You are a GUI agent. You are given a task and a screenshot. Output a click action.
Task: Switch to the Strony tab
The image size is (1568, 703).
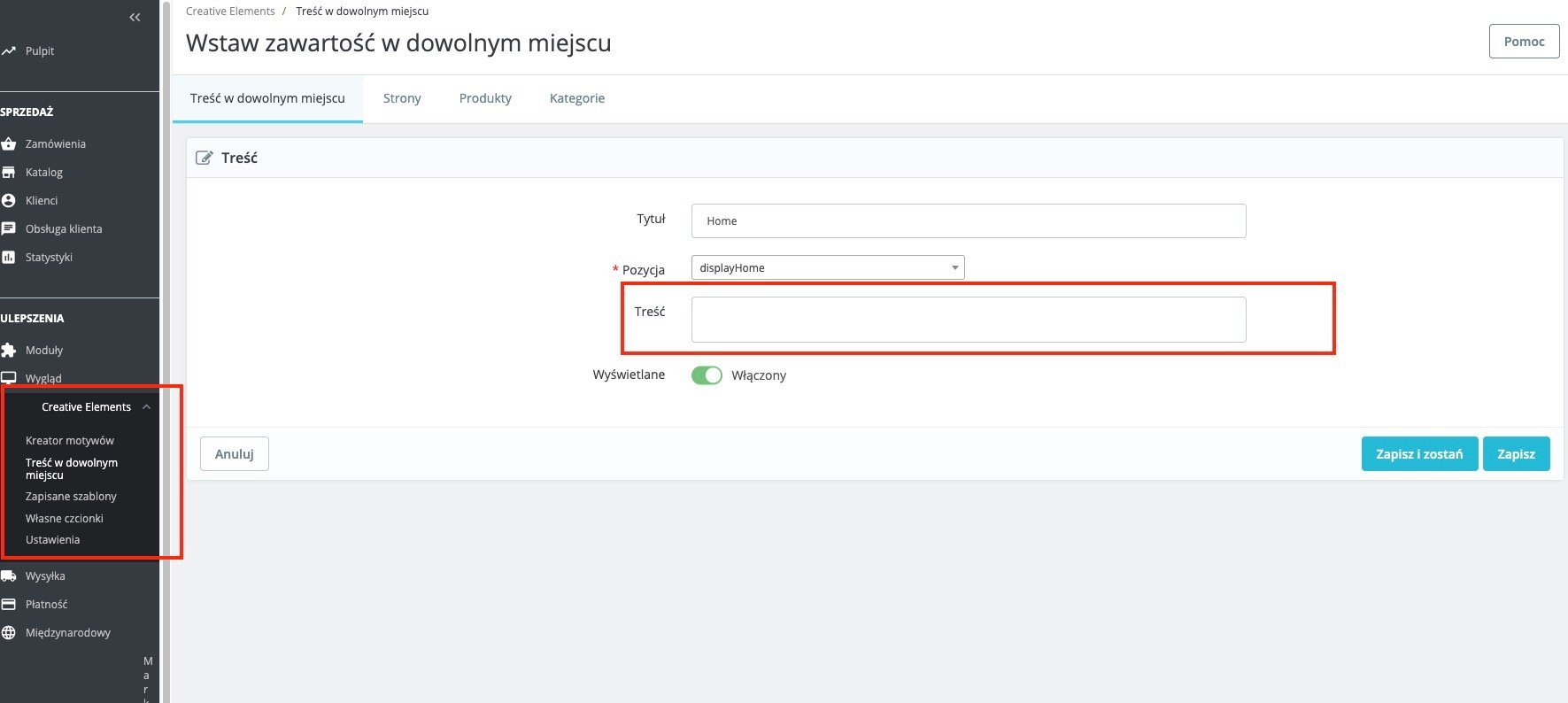[x=402, y=98]
